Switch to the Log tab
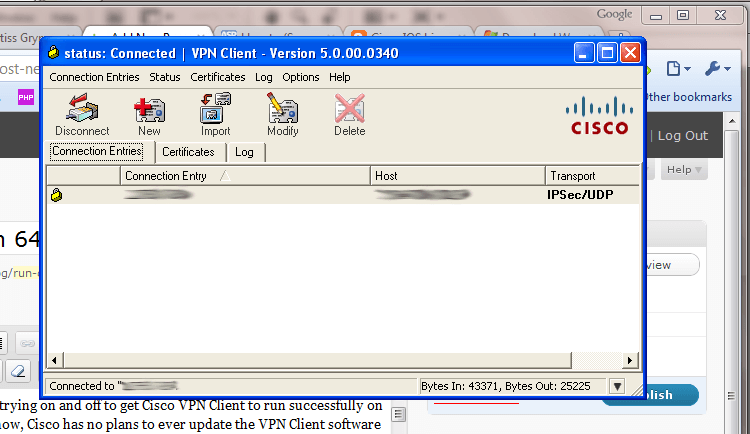The width and height of the screenshot is (750, 434). (x=244, y=152)
